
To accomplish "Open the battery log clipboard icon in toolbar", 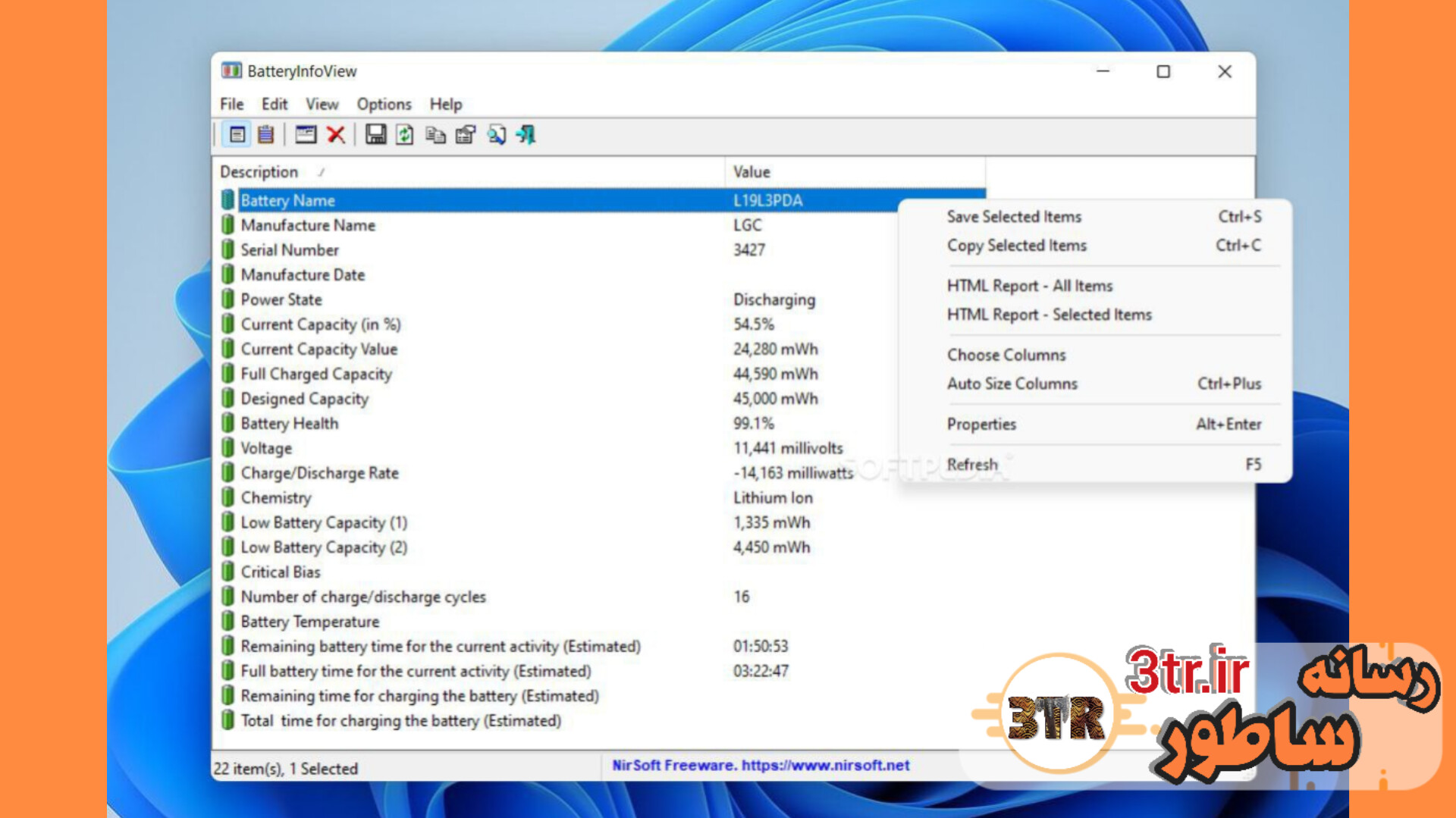I will click(265, 135).
